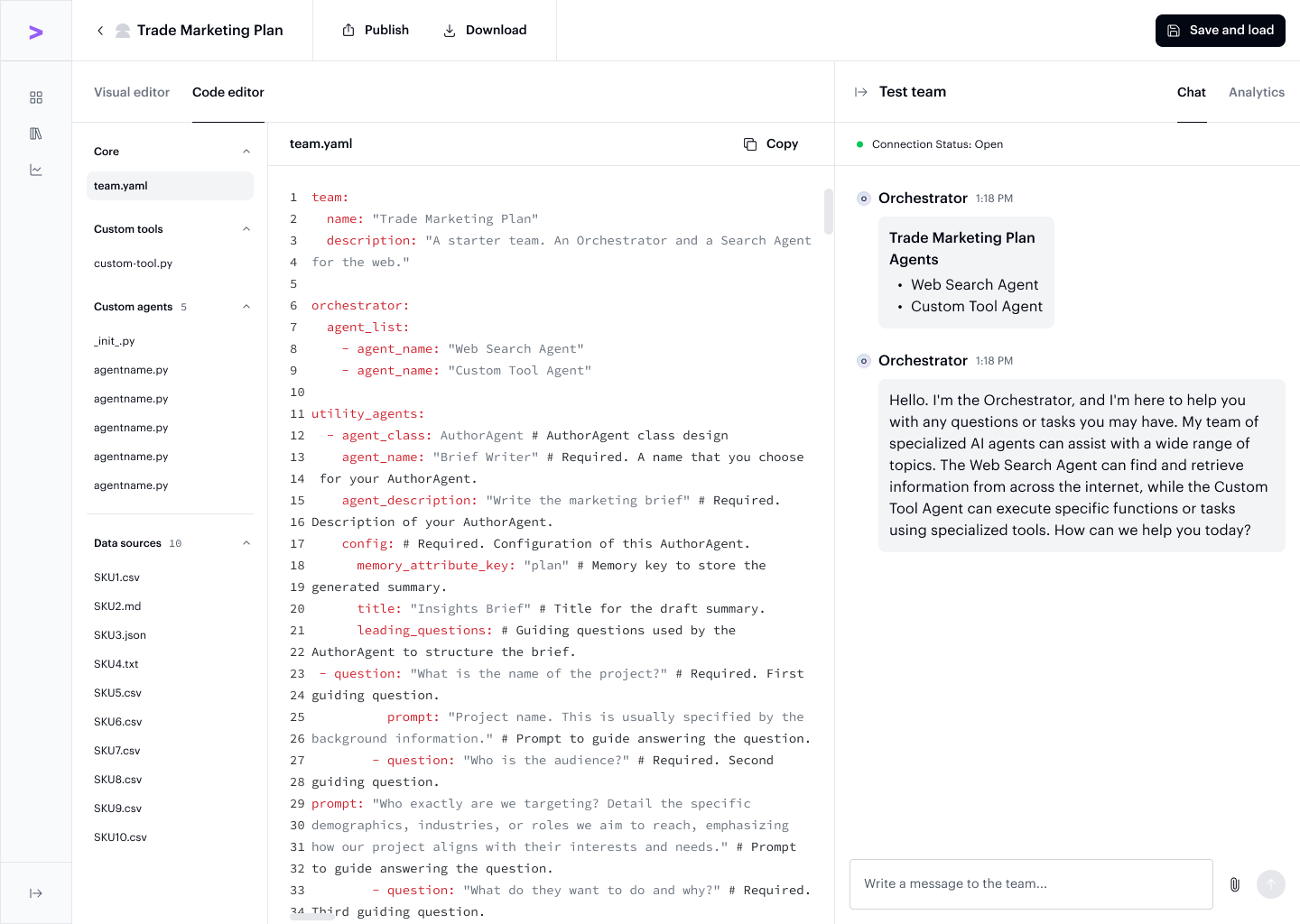The width and height of the screenshot is (1300, 924).
Task: Click the team.yaml file header label
Action: coord(321,144)
